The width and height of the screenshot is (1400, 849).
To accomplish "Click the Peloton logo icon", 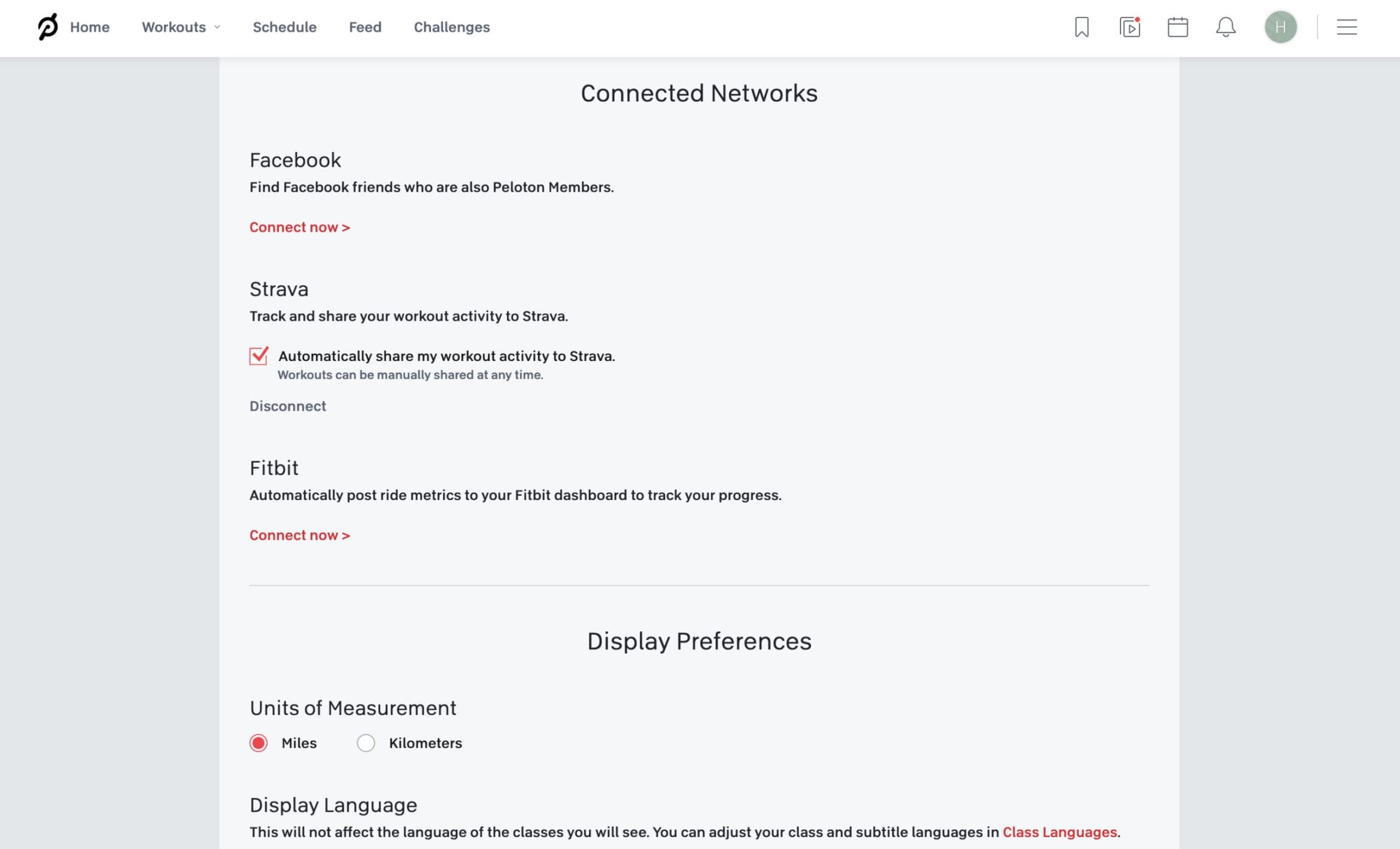I will pyautogui.click(x=48, y=27).
